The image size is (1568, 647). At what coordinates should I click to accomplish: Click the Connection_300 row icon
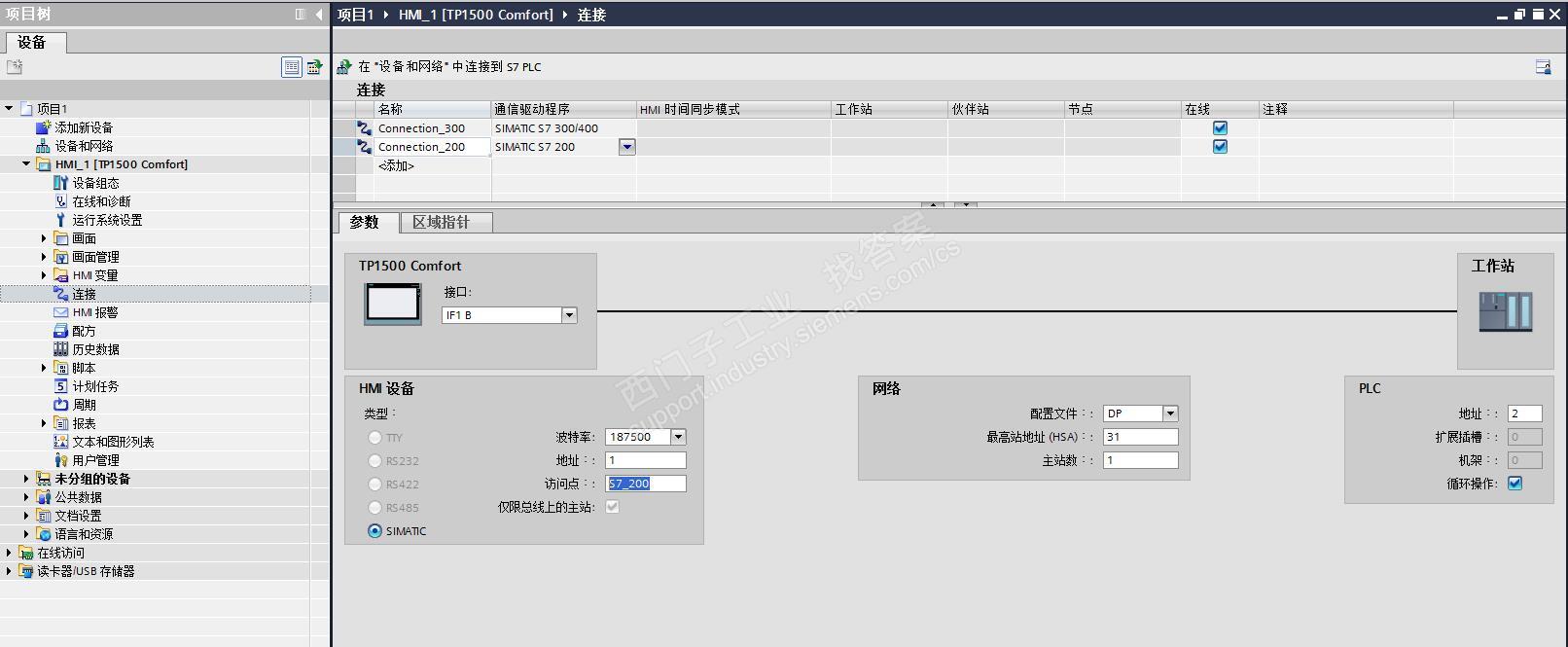tap(364, 128)
